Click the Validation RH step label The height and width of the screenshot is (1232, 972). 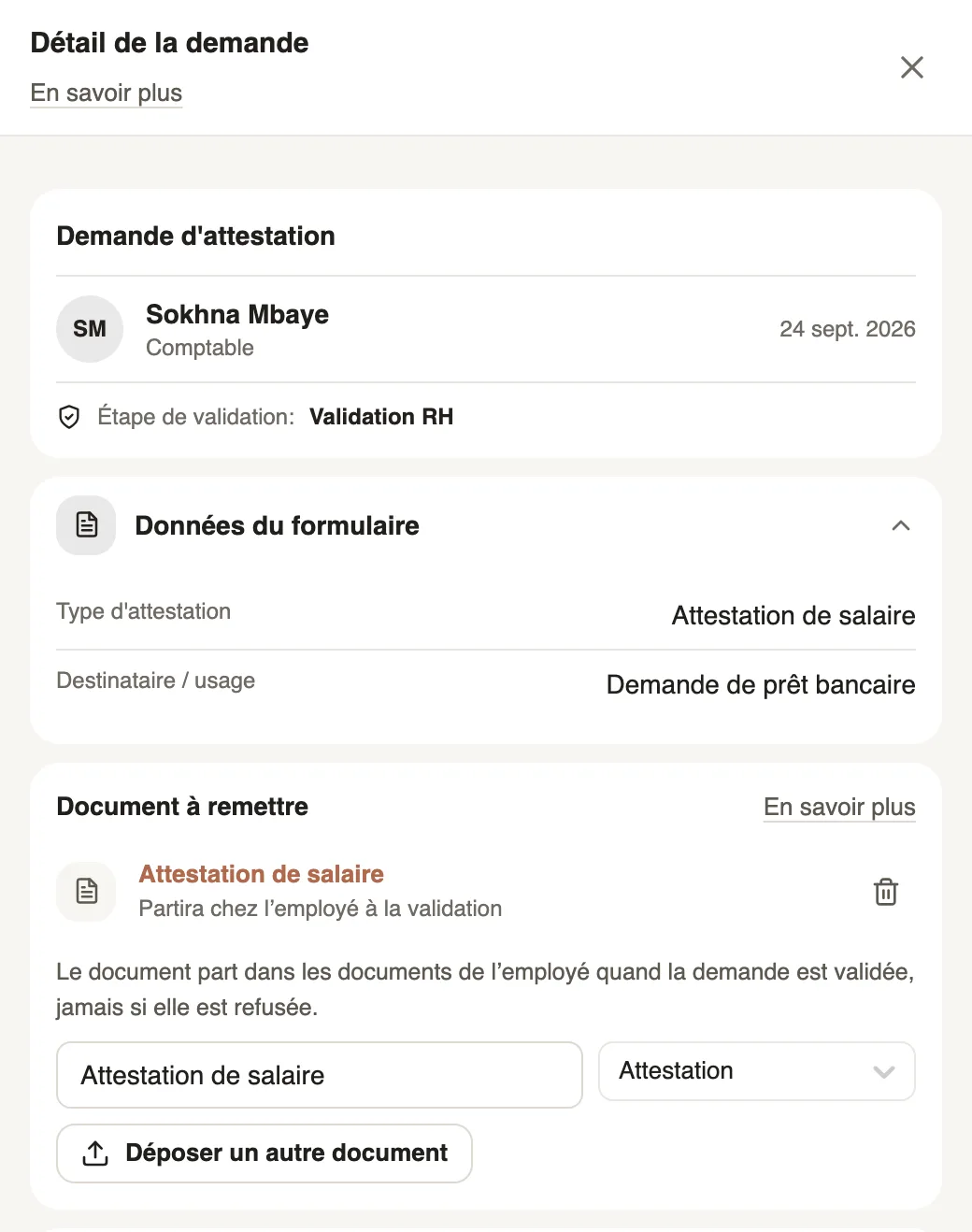point(381,417)
